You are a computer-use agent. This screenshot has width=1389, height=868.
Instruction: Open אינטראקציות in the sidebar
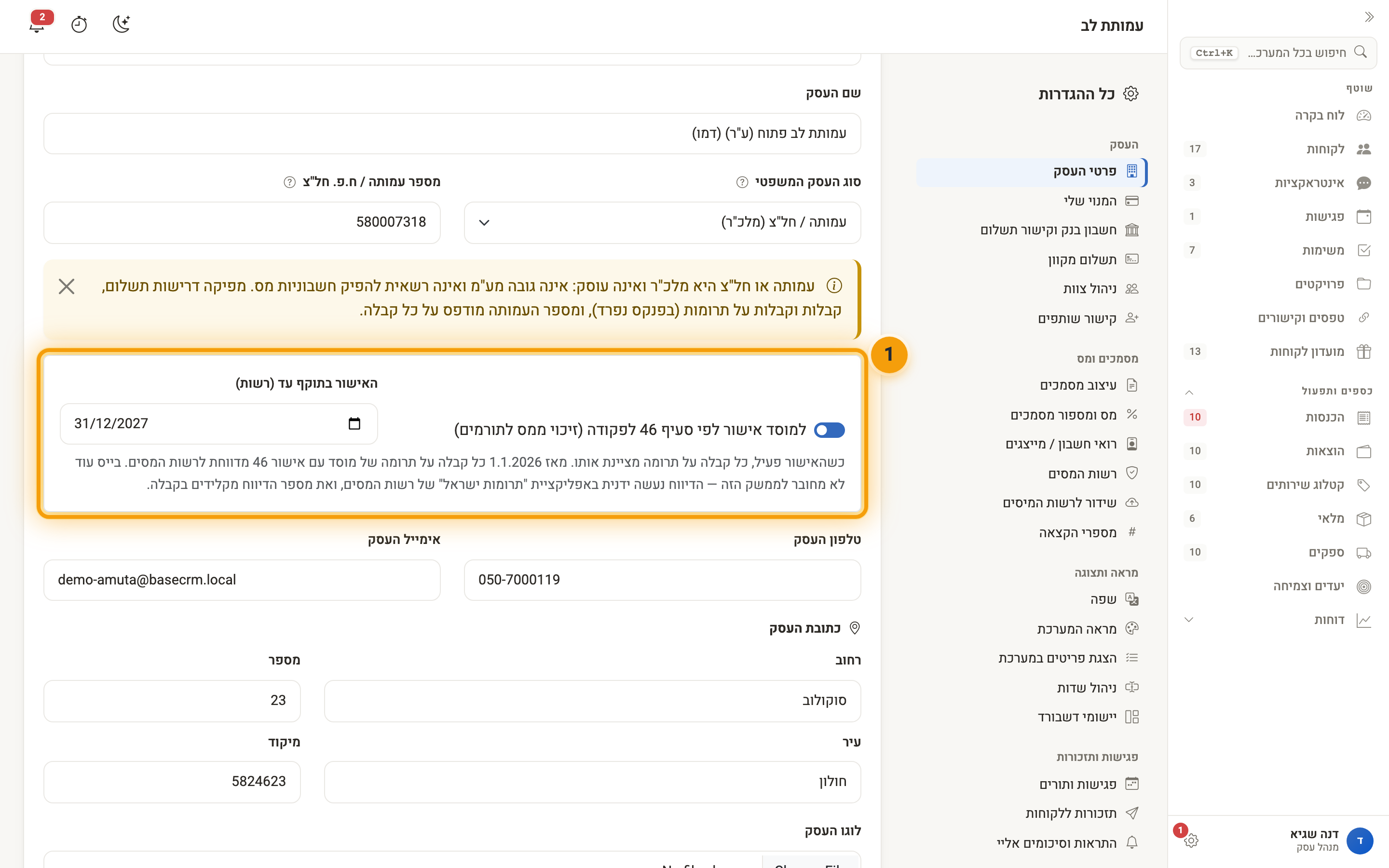click(1278, 183)
